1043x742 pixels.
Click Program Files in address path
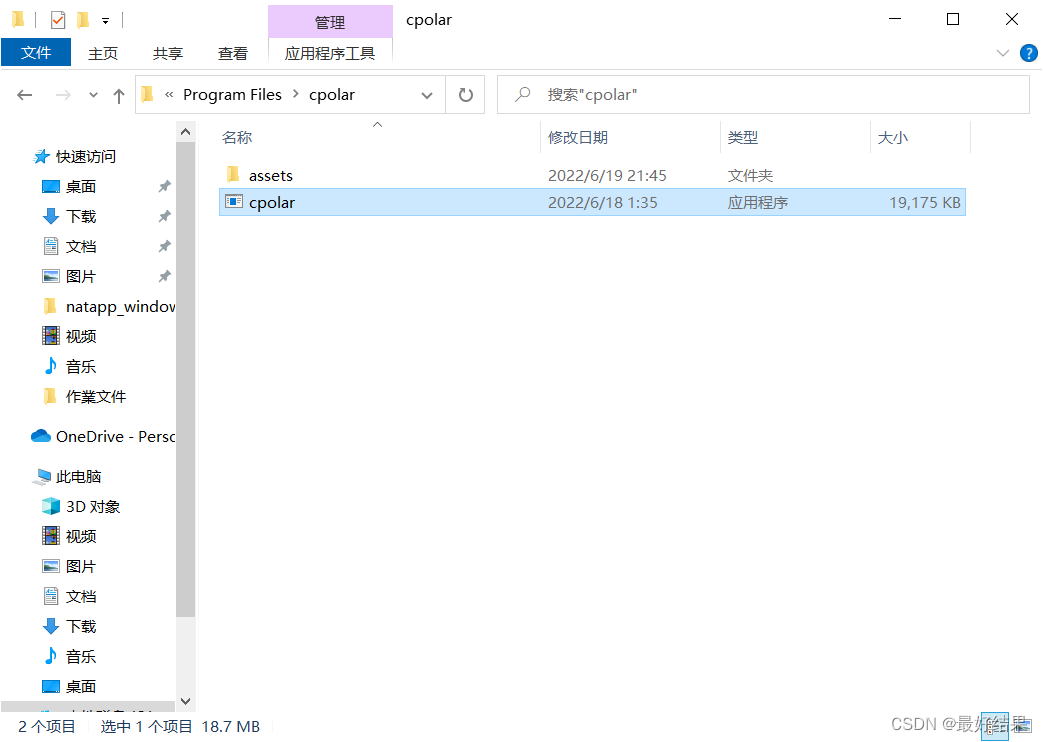coord(232,95)
